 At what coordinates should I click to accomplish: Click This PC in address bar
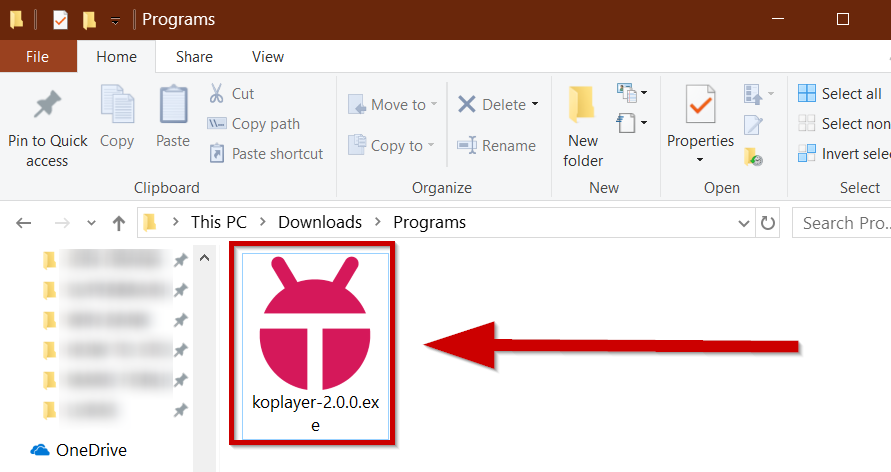pos(219,222)
